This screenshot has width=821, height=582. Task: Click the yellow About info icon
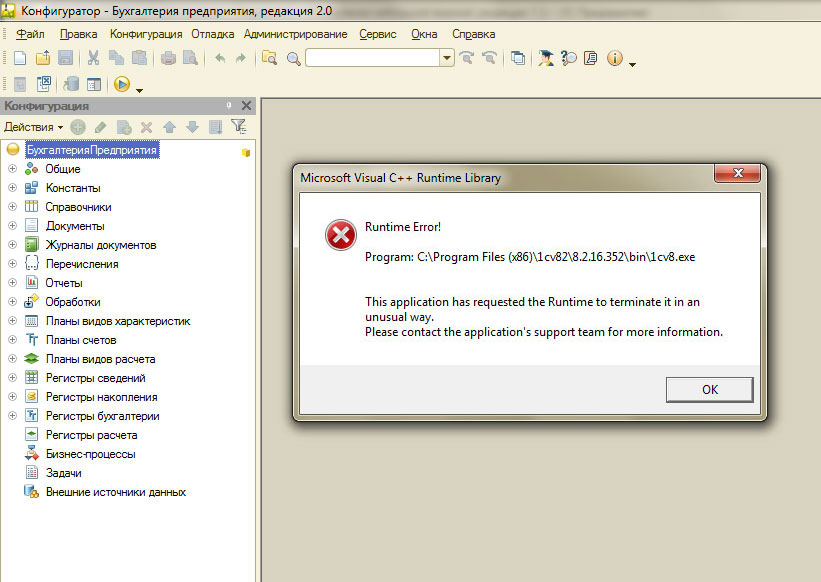coord(615,58)
